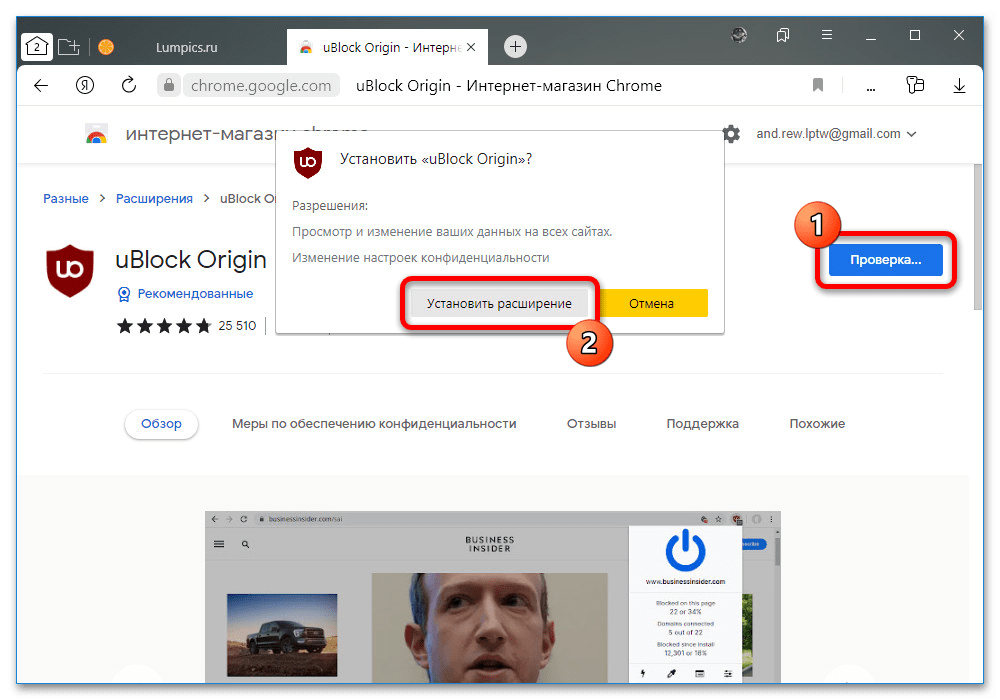Image resolution: width=1000 pixels, height=700 pixels.
Task: Open the tab counter home icon
Action: (36, 47)
